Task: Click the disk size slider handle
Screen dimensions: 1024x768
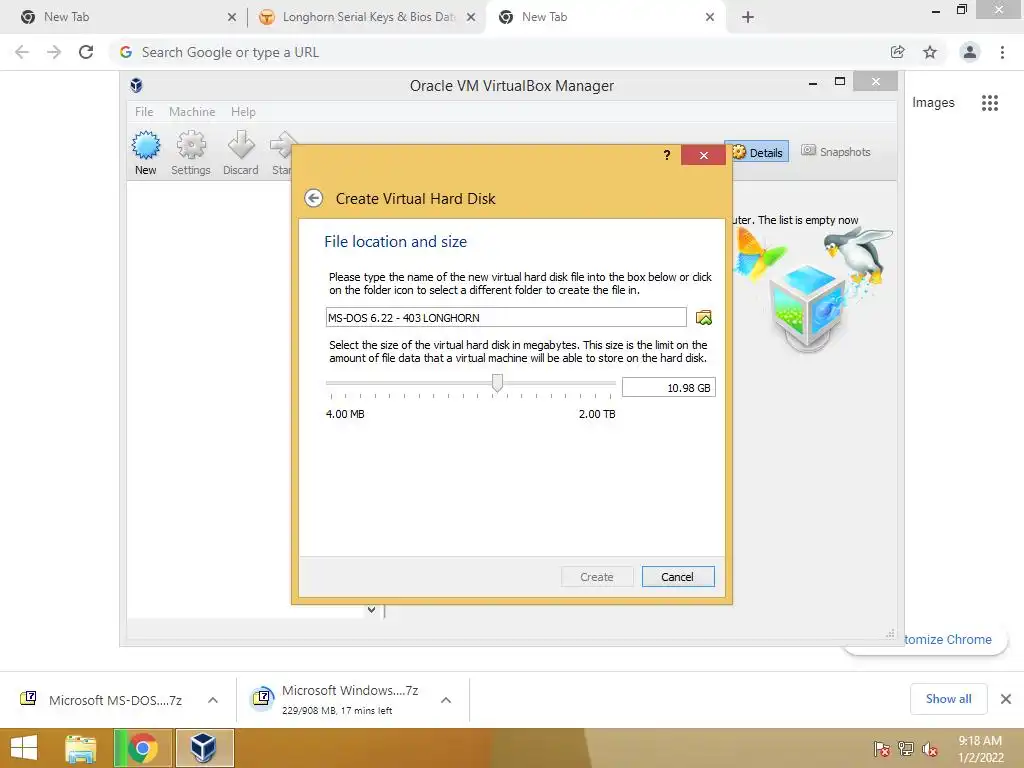Action: click(497, 383)
